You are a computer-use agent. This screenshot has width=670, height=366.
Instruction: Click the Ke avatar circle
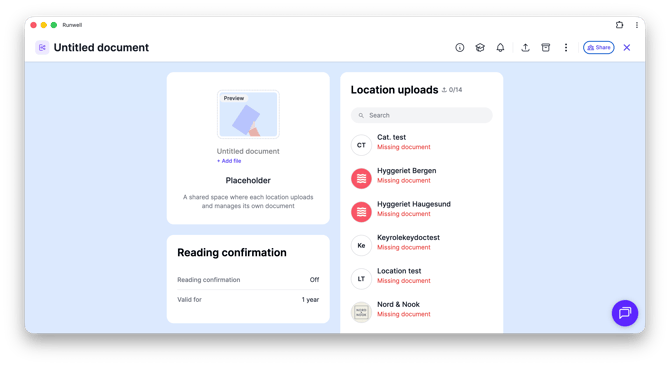(x=361, y=245)
